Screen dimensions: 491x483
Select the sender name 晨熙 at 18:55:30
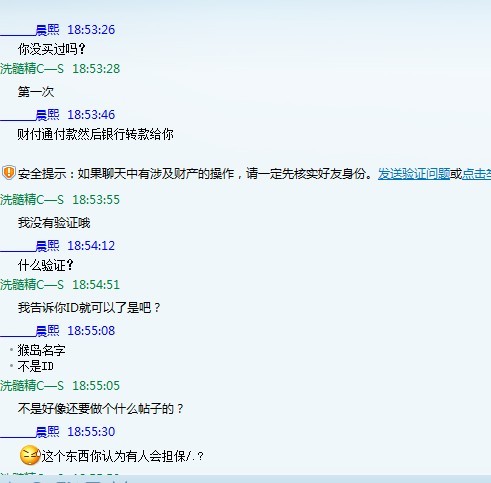pos(47,432)
